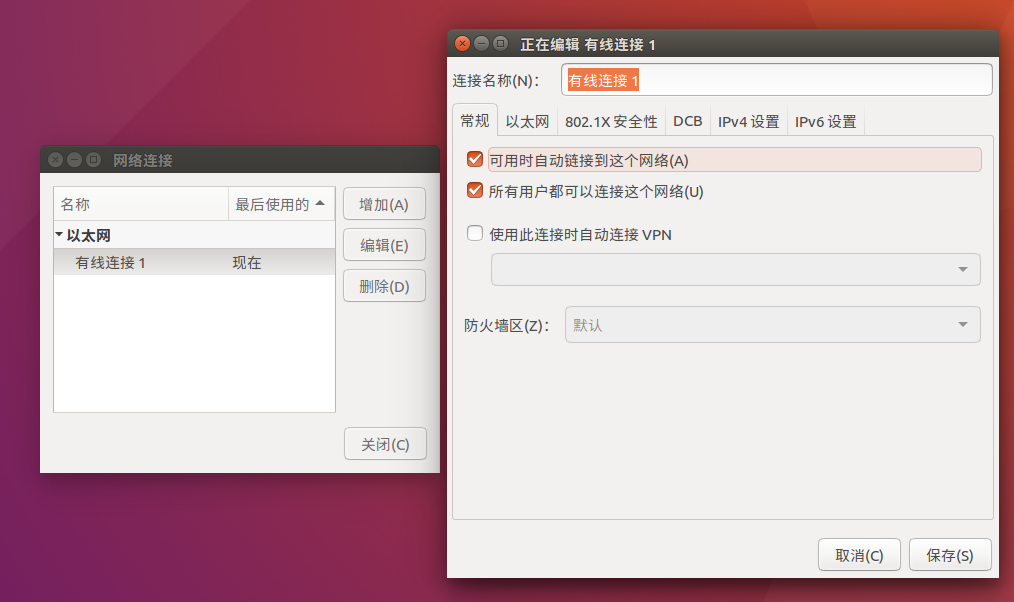Close the 正在编辑 有线连接 1 window

462,43
